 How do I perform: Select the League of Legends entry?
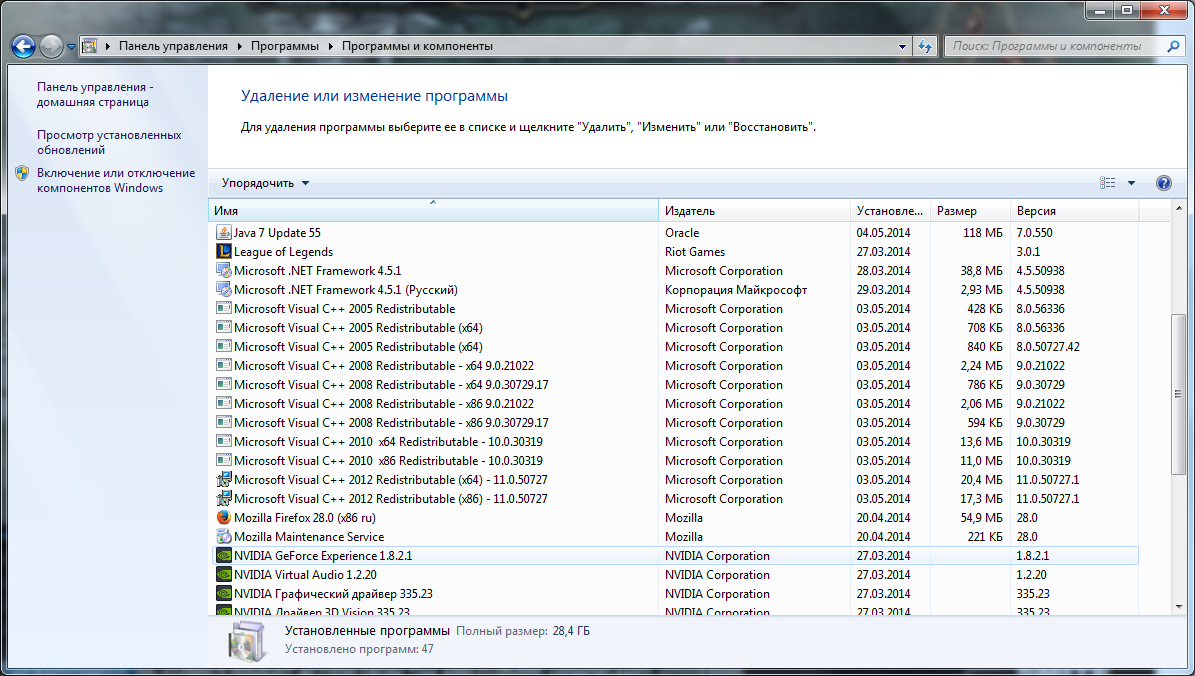tap(674, 251)
